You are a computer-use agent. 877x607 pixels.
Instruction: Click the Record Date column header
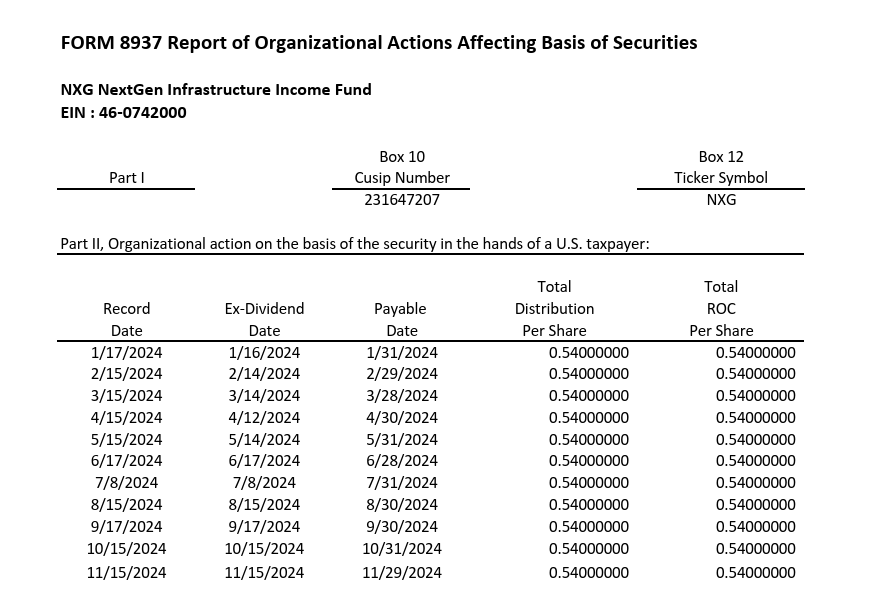coord(127,319)
